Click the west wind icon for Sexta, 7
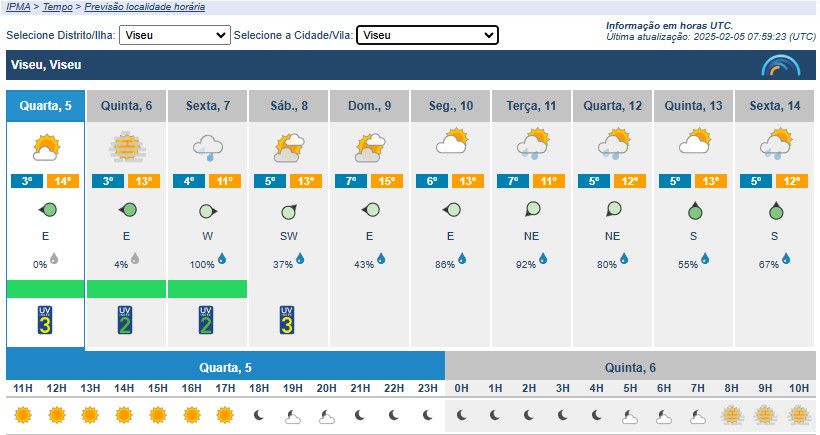The width and height of the screenshot is (820, 435). click(208, 211)
